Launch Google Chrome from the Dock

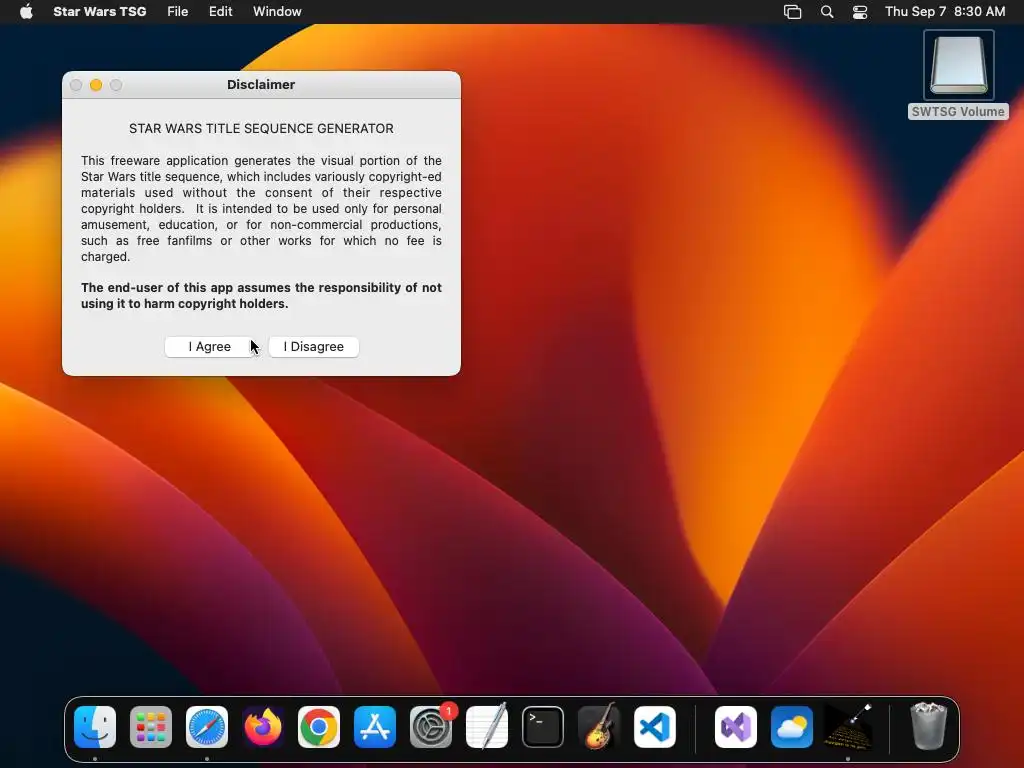pyautogui.click(x=319, y=727)
